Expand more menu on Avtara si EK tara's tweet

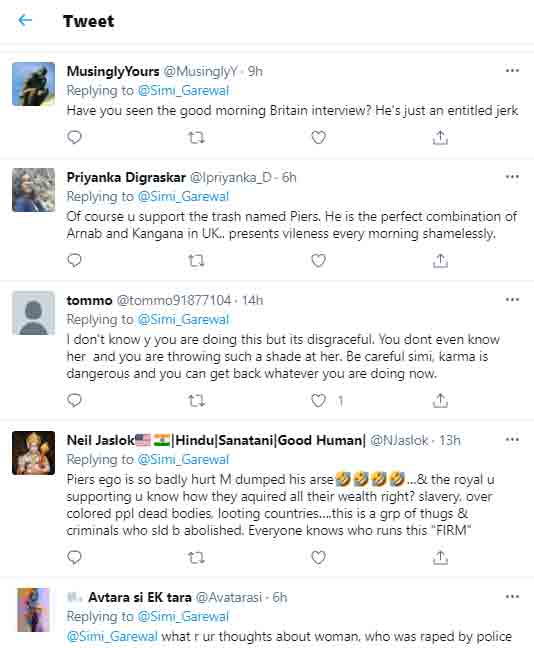click(x=512, y=596)
